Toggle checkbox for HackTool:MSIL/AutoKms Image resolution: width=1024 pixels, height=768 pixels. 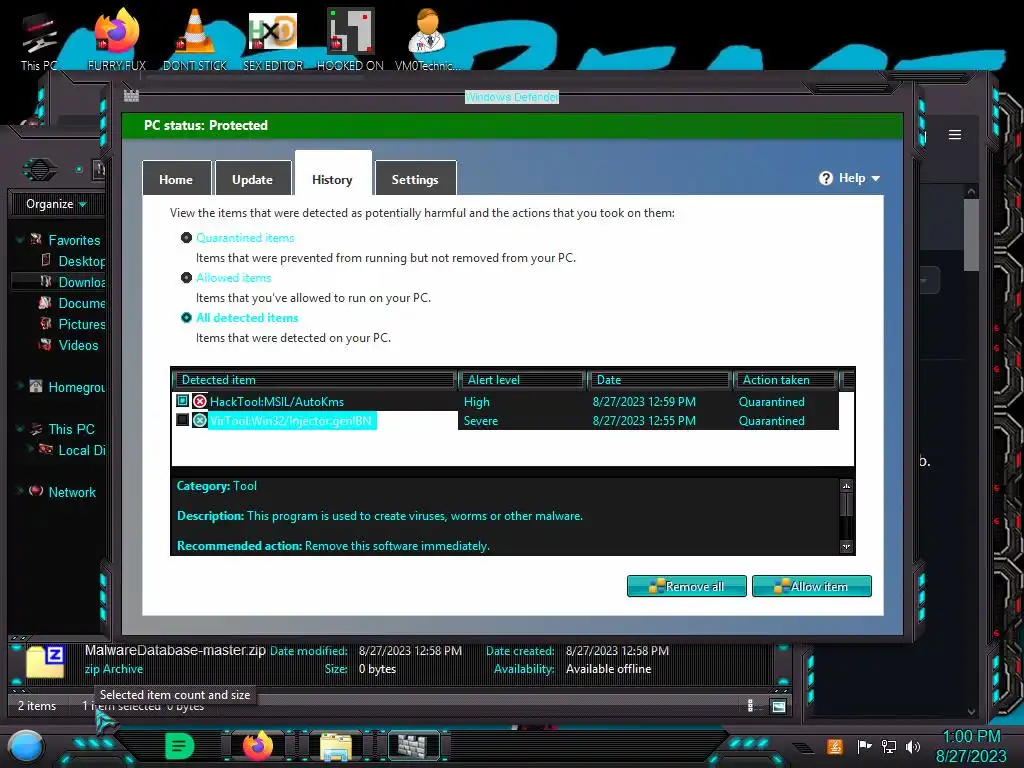(x=183, y=401)
